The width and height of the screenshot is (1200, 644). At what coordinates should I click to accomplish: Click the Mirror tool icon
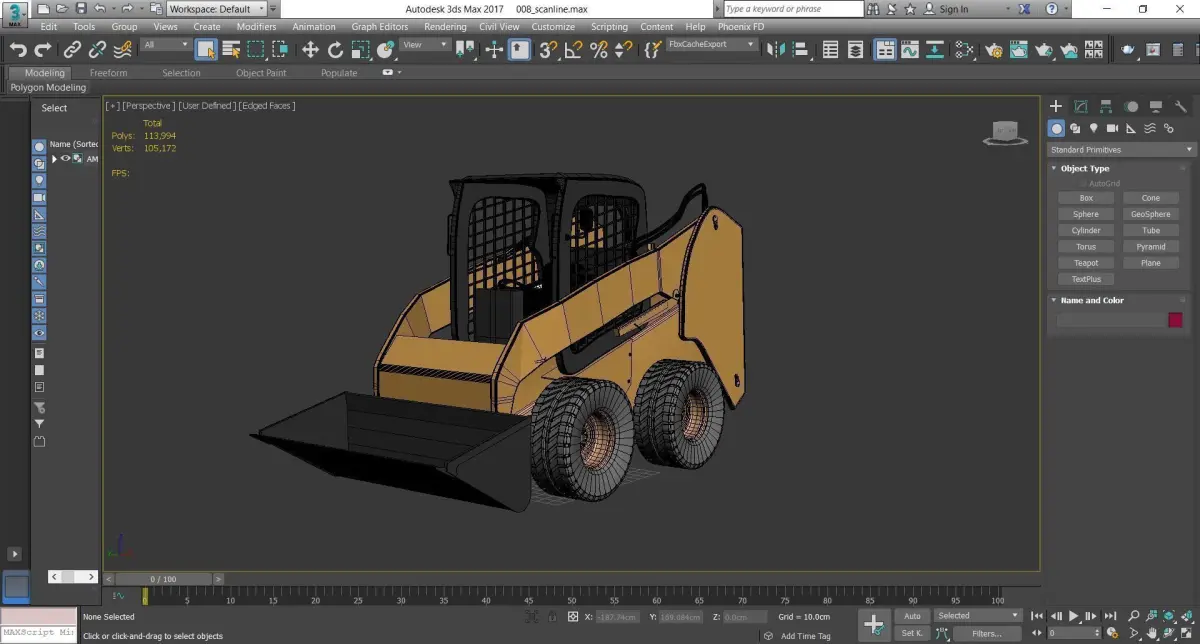tap(777, 49)
